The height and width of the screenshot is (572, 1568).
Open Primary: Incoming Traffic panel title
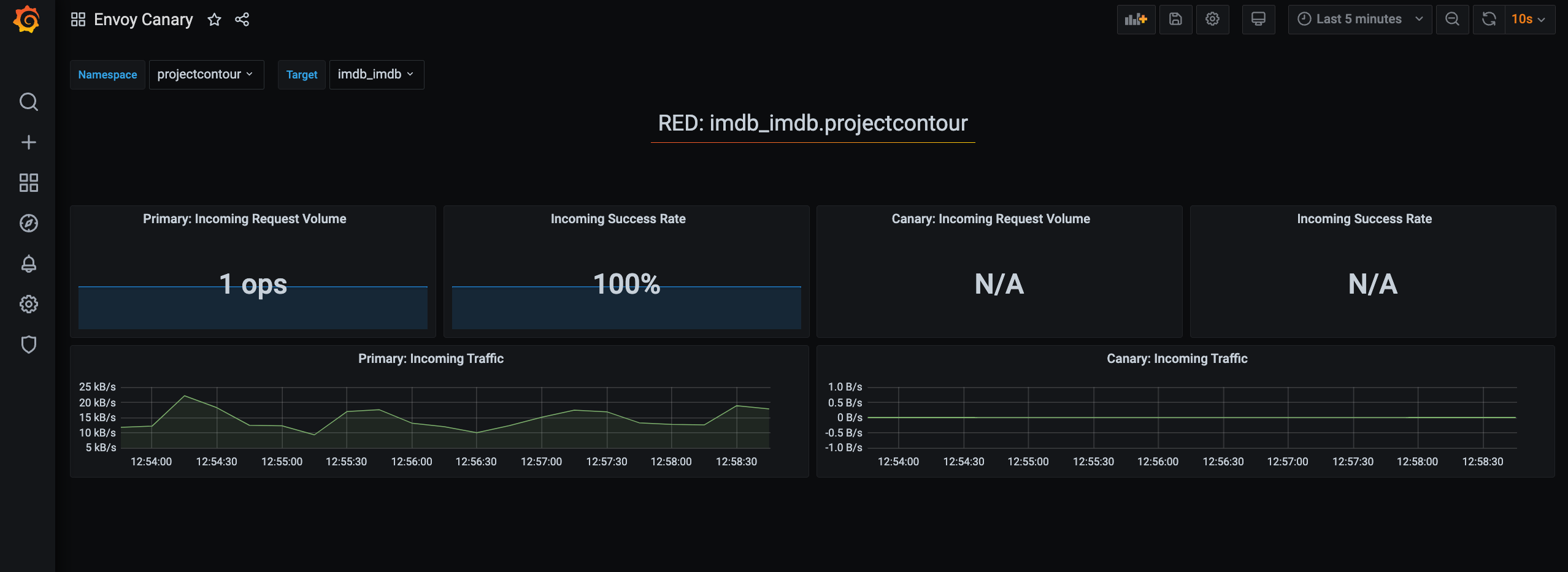tap(431, 359)
